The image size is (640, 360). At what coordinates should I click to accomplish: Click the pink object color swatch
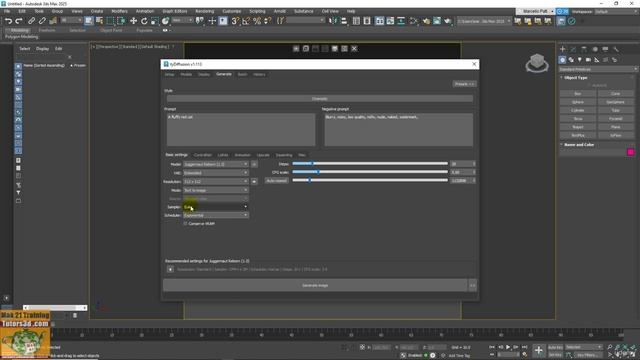point(631,152)
